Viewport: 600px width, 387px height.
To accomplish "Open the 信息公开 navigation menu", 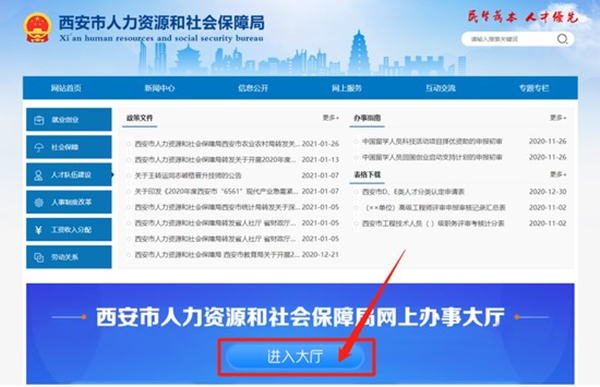I will (x=253, y=88).
